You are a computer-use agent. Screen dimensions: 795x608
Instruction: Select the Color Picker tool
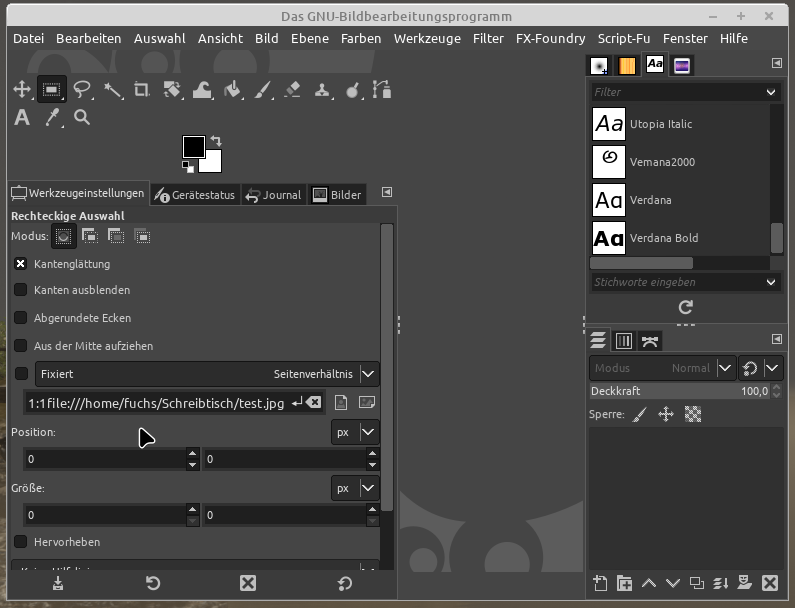(x=52, y=118)
